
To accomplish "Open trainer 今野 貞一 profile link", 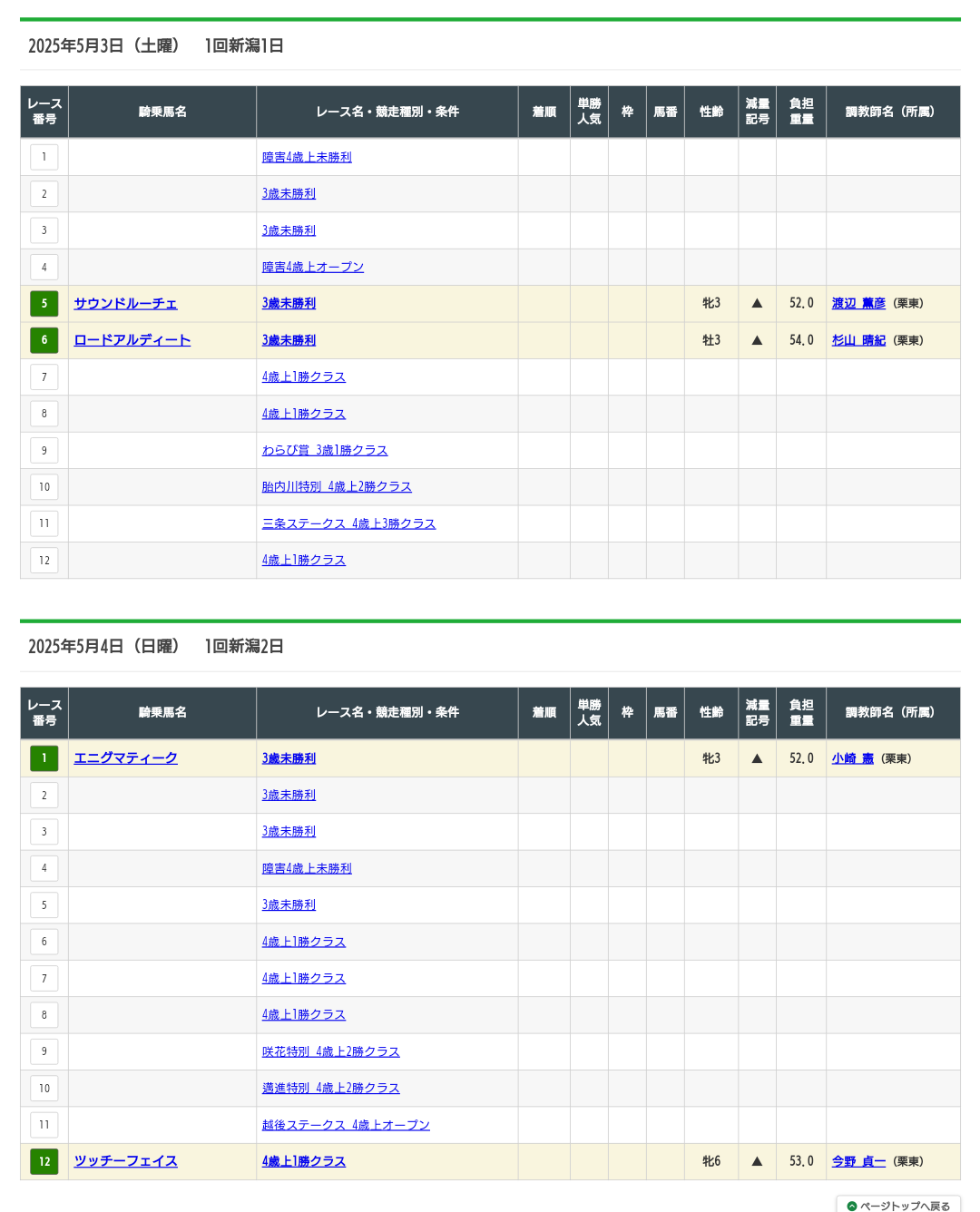I will pos(858,1161).
